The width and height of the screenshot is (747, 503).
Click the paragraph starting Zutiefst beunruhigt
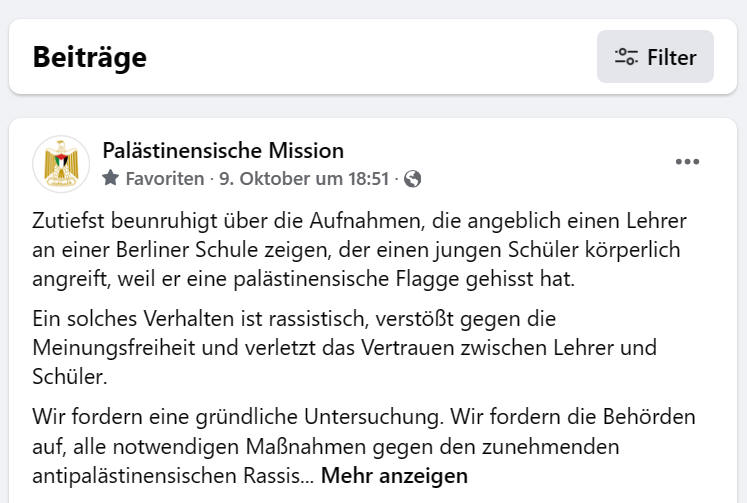(360, 250)
